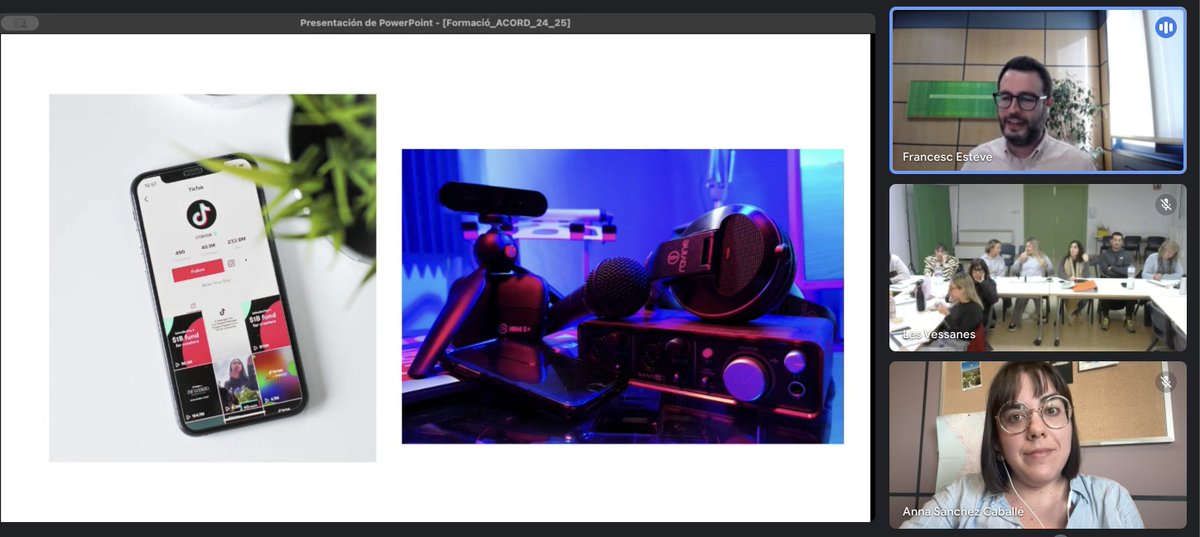Click the screen-share pill icon in title bar
Image resolution: width=1200 pixels, height=537 pixels.
pos(21,22)
